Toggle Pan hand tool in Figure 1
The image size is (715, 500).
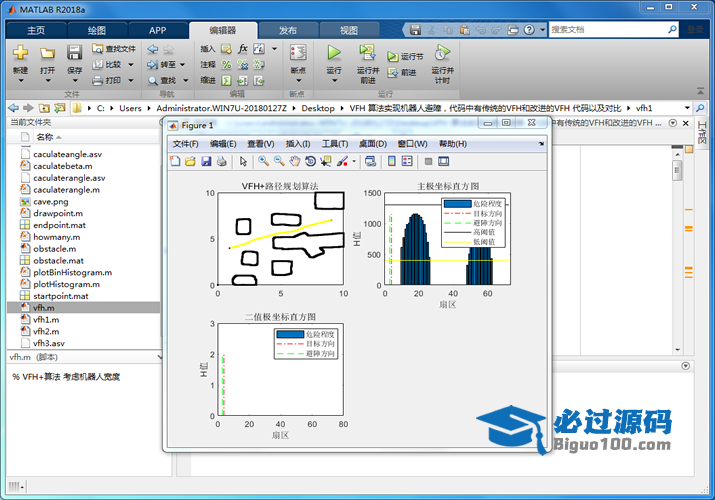point(295,161)
